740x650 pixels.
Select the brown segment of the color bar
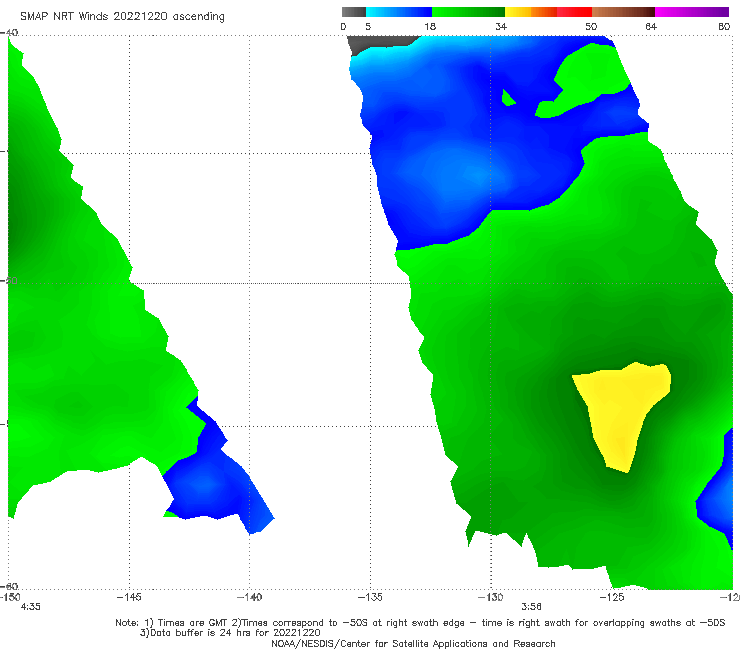623,12
